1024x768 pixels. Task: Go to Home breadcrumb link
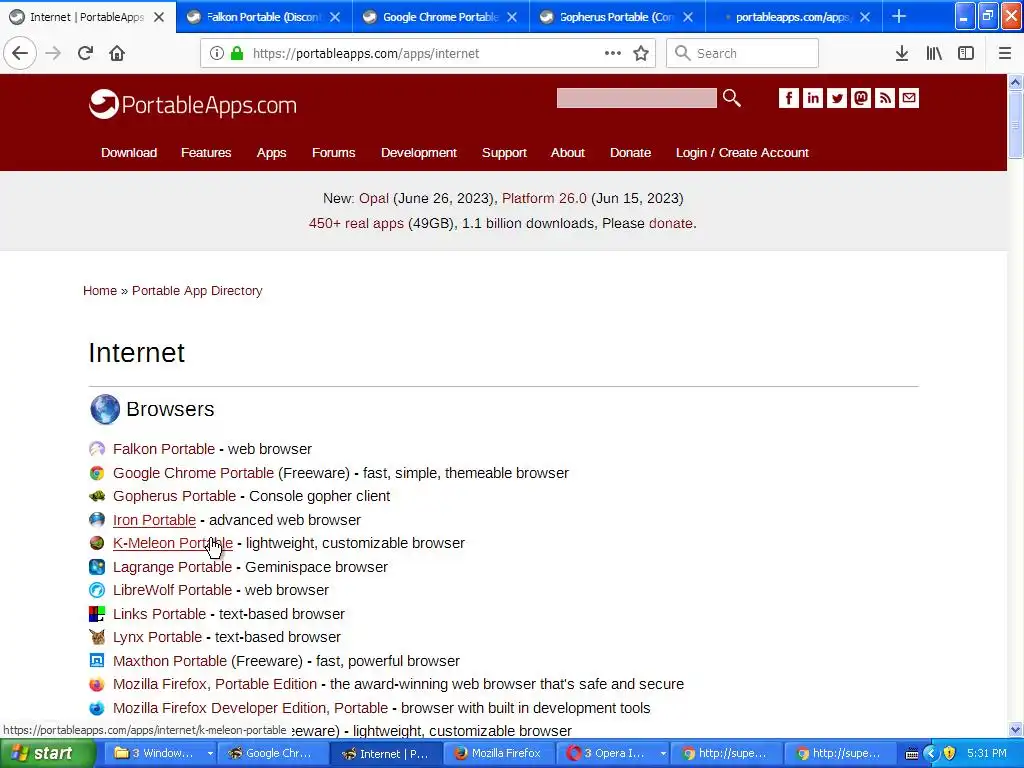pos(100,291)
